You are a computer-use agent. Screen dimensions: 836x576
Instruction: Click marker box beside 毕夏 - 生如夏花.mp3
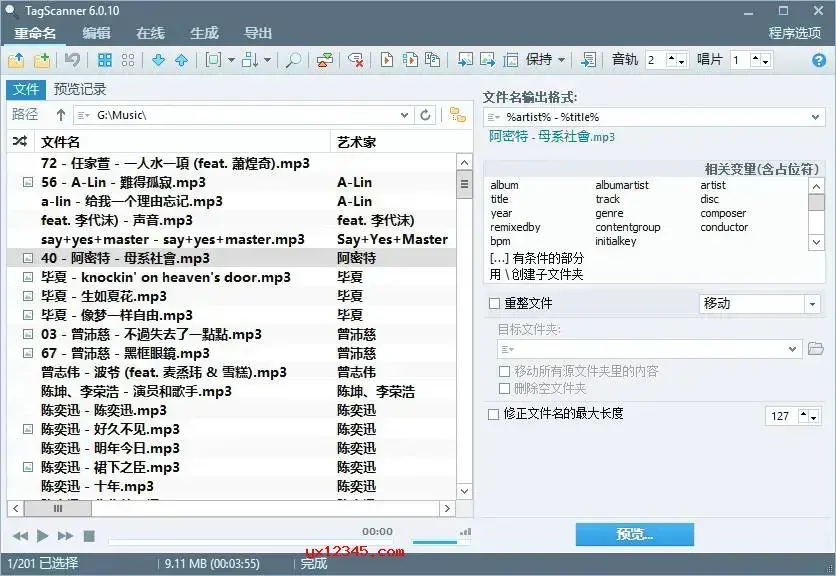point(28,296)
